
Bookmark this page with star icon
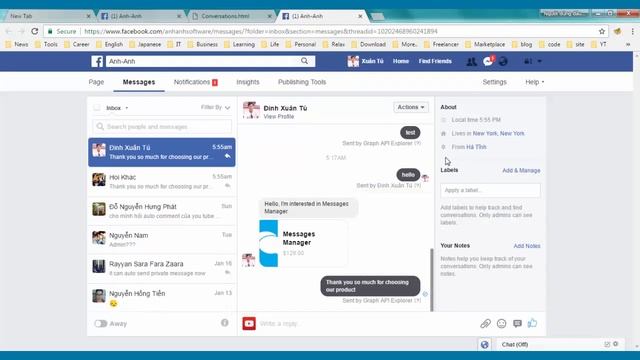pos(602,31)
